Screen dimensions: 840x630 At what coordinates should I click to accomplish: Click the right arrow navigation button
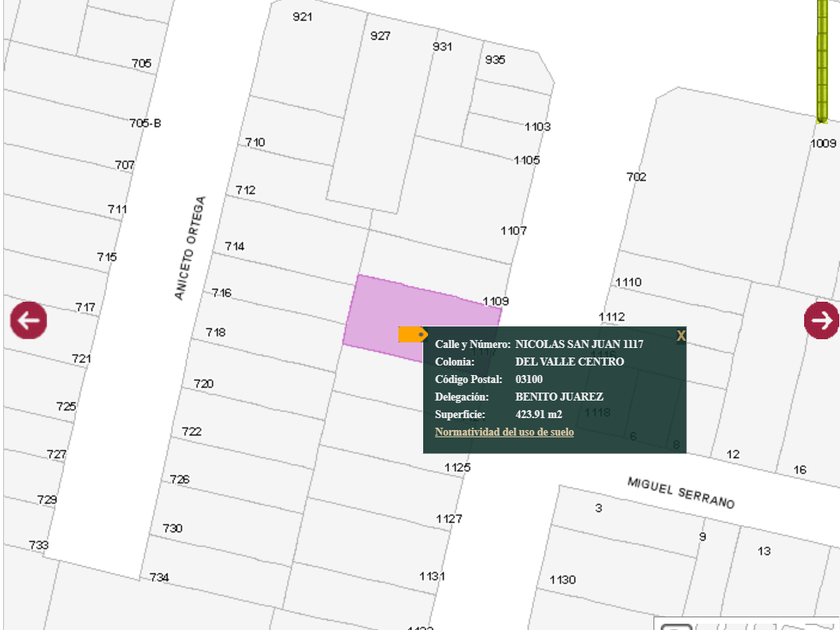point(821,320)
